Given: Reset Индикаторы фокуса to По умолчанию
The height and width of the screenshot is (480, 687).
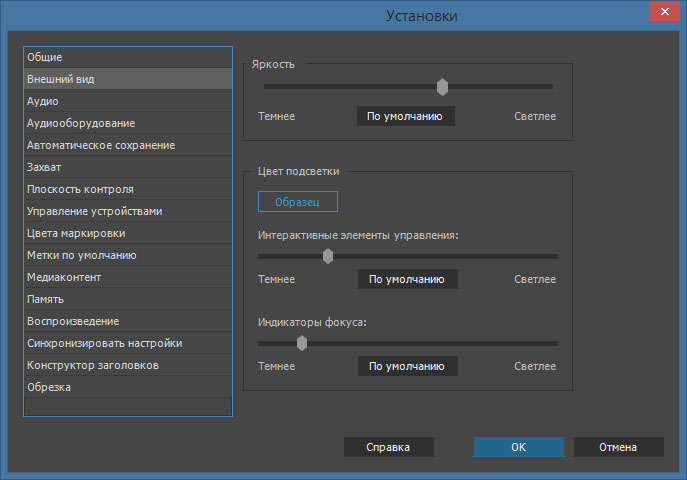Looking at the screenshot, I should click(x=408, y=366).
